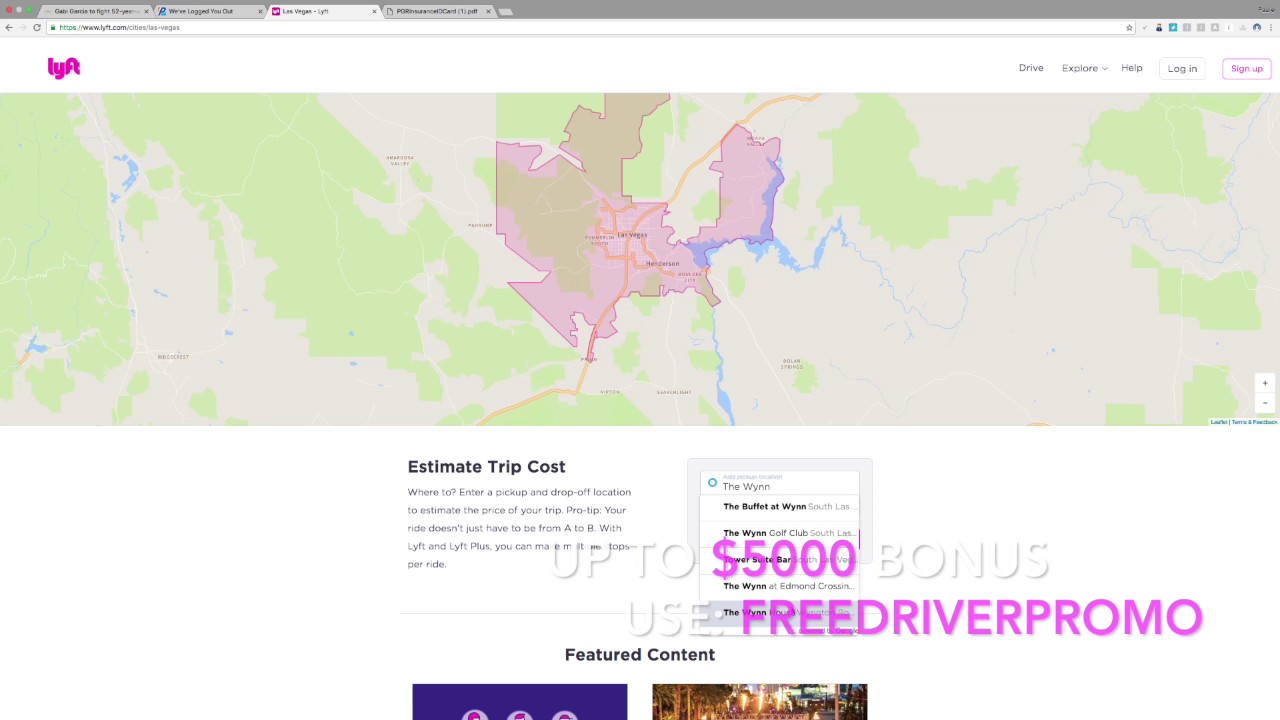The image size is (1280, 720).
Task: Open the night-scene featured content thumbnail
Action: click(x=760, y=702)
